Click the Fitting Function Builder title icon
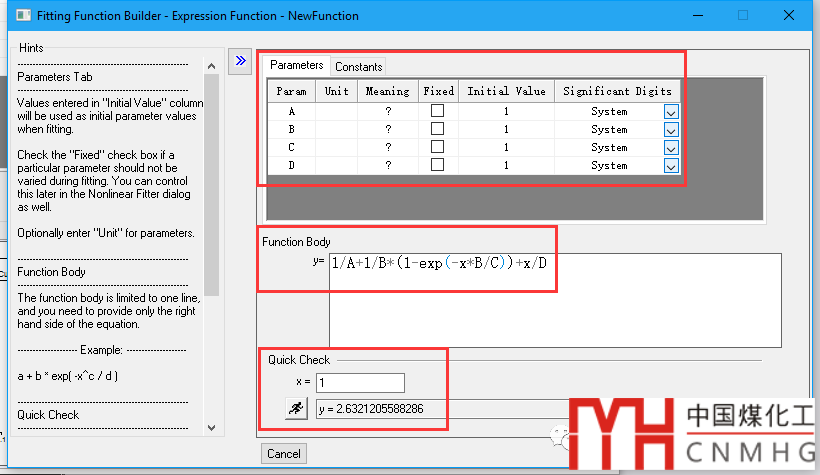The height and width of the screenshot is (475, 820). click(x=24, y=15)
